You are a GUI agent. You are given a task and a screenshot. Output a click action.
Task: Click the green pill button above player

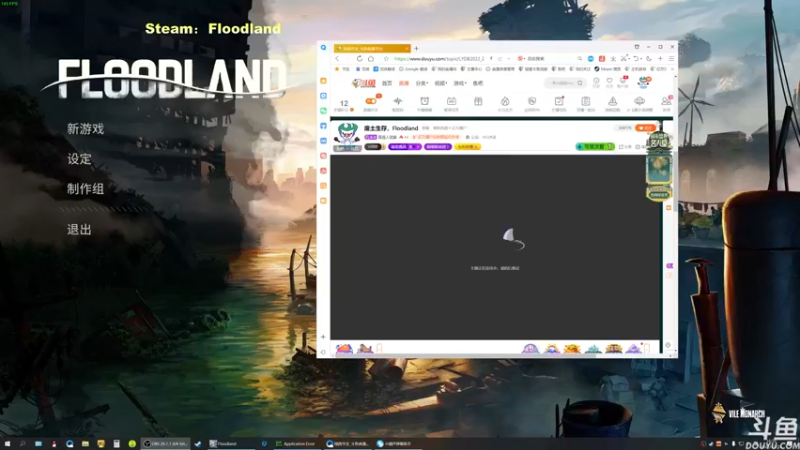(x=595, y=146)
